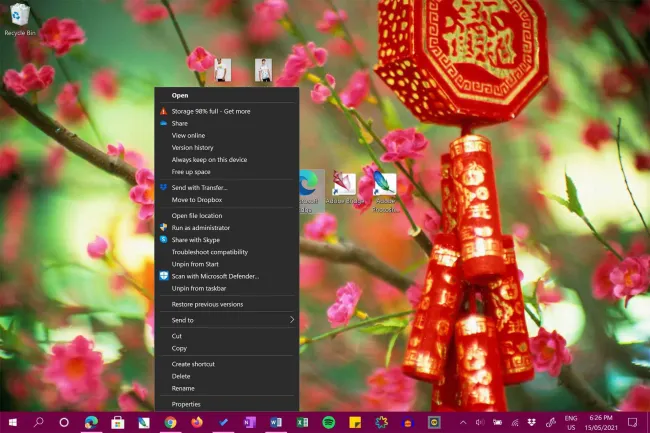Open Word from the taskbar
The width and height of the screenshot is (650, 433).
[x=276, y=422]
